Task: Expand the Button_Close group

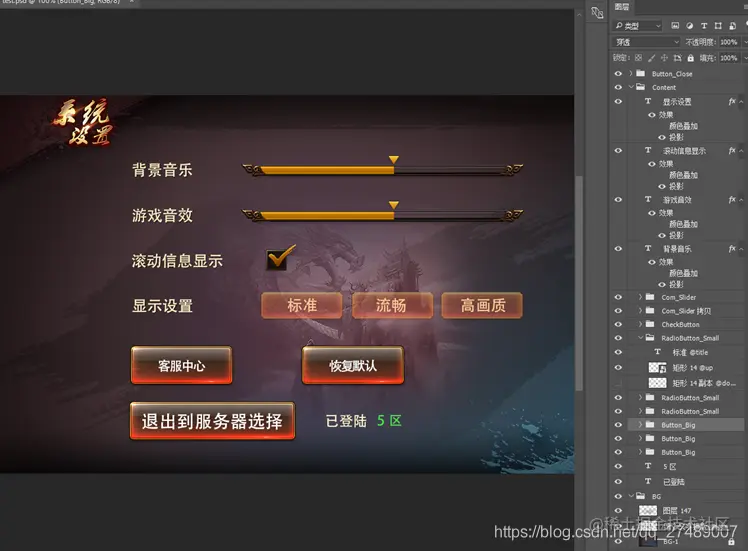Action: pyautogui.click(x=631, y=73)
